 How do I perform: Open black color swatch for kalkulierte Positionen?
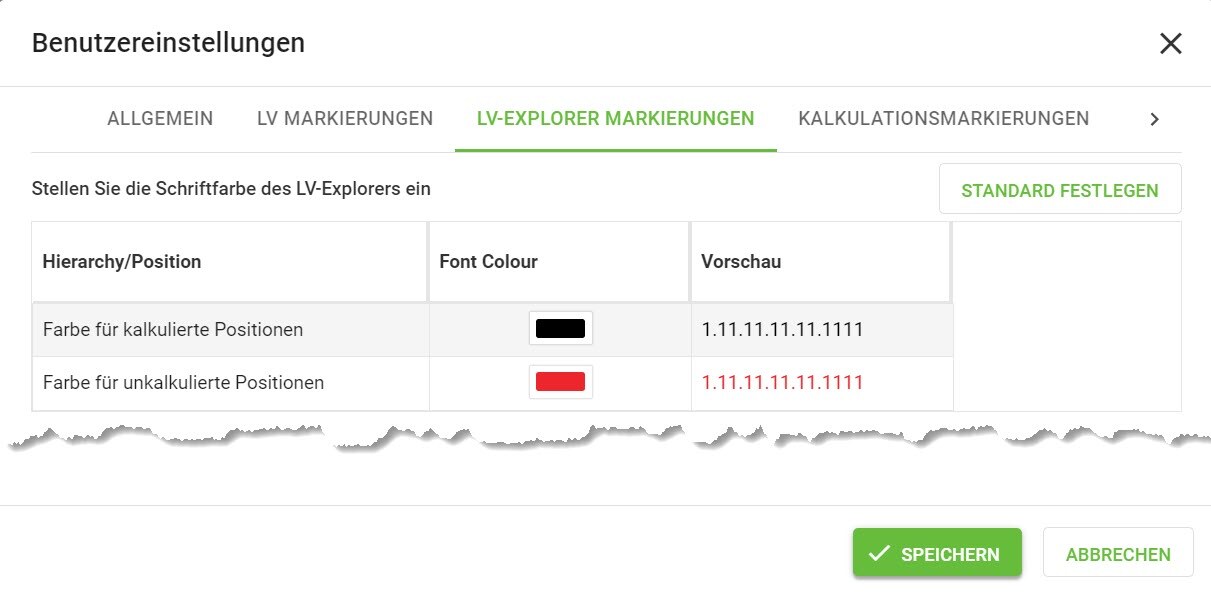(561, 328)
